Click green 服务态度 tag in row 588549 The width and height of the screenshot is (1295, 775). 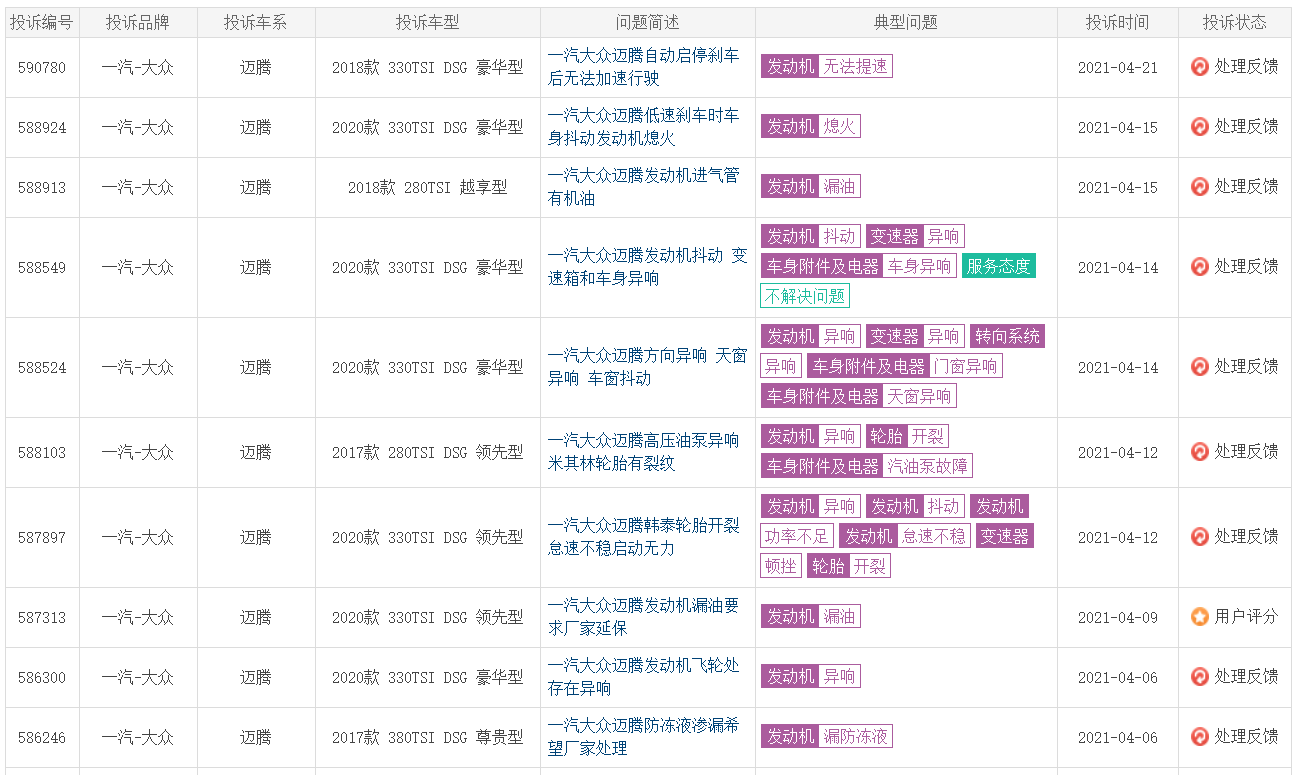tap(998, 266)
